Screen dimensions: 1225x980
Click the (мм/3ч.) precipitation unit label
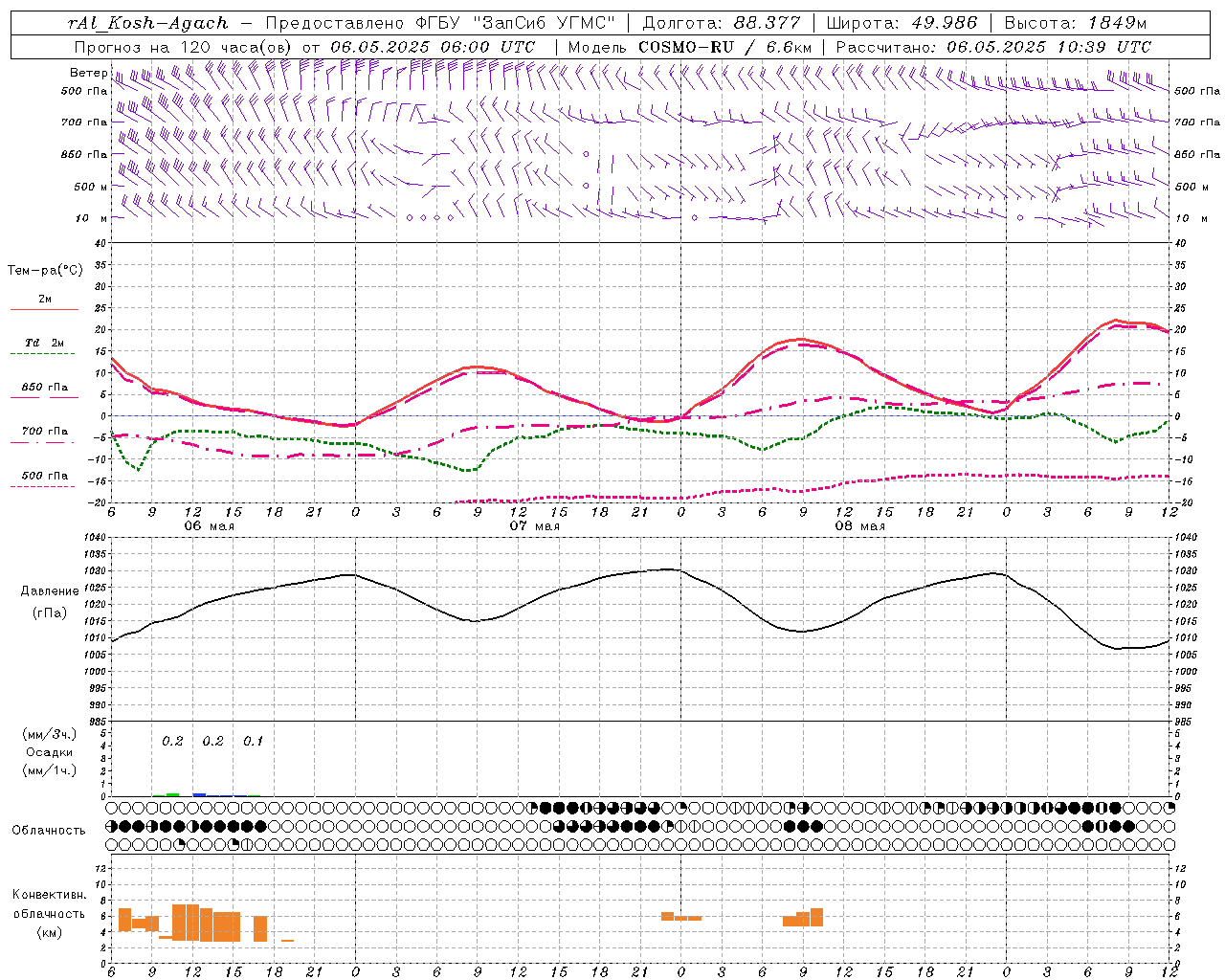click(50, 734)
